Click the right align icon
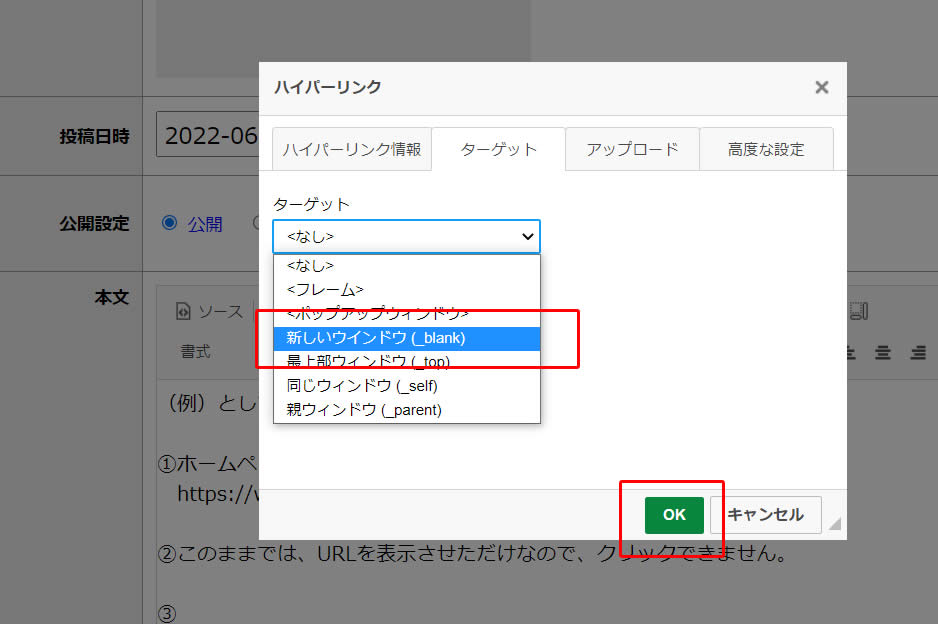This screenshot has width=938, height=624. point(917,352)
